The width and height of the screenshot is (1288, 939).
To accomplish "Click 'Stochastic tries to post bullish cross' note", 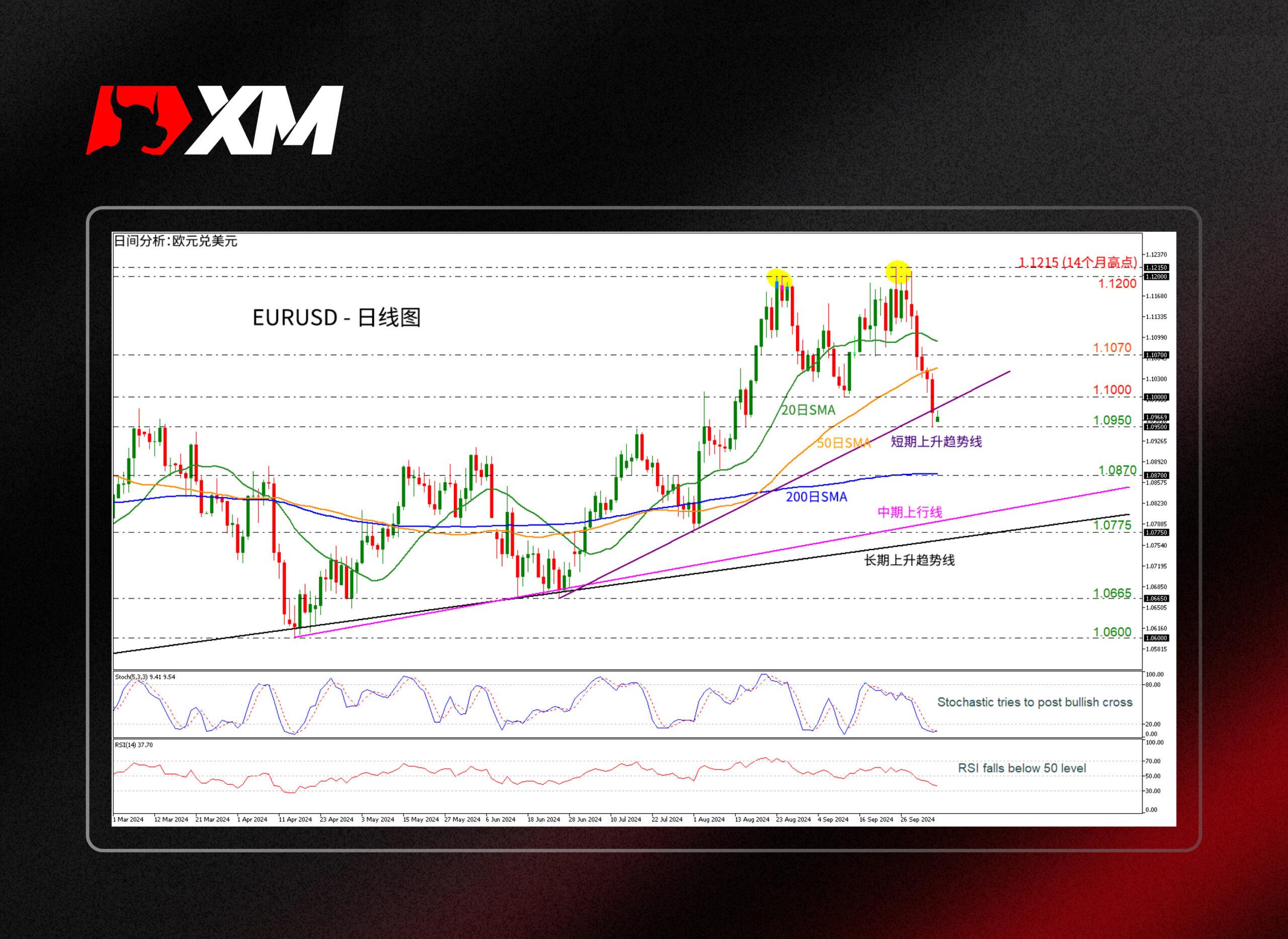I will pyautogui.click(x=1034, y=702).
